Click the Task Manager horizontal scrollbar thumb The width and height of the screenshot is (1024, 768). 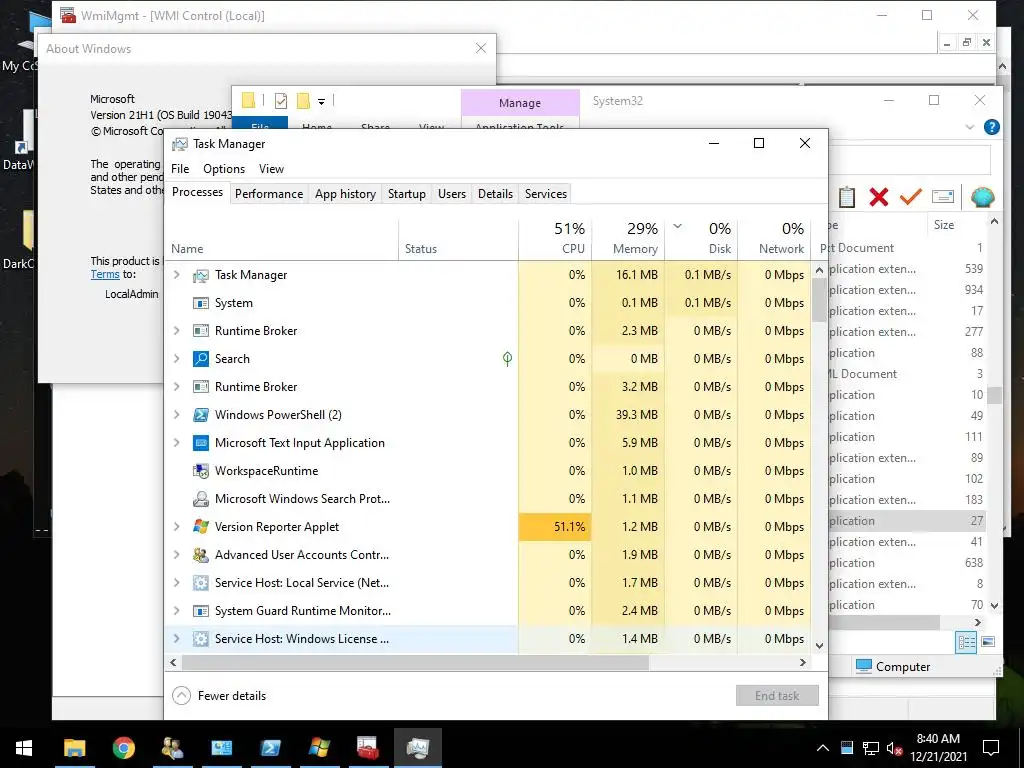[416, 663]
